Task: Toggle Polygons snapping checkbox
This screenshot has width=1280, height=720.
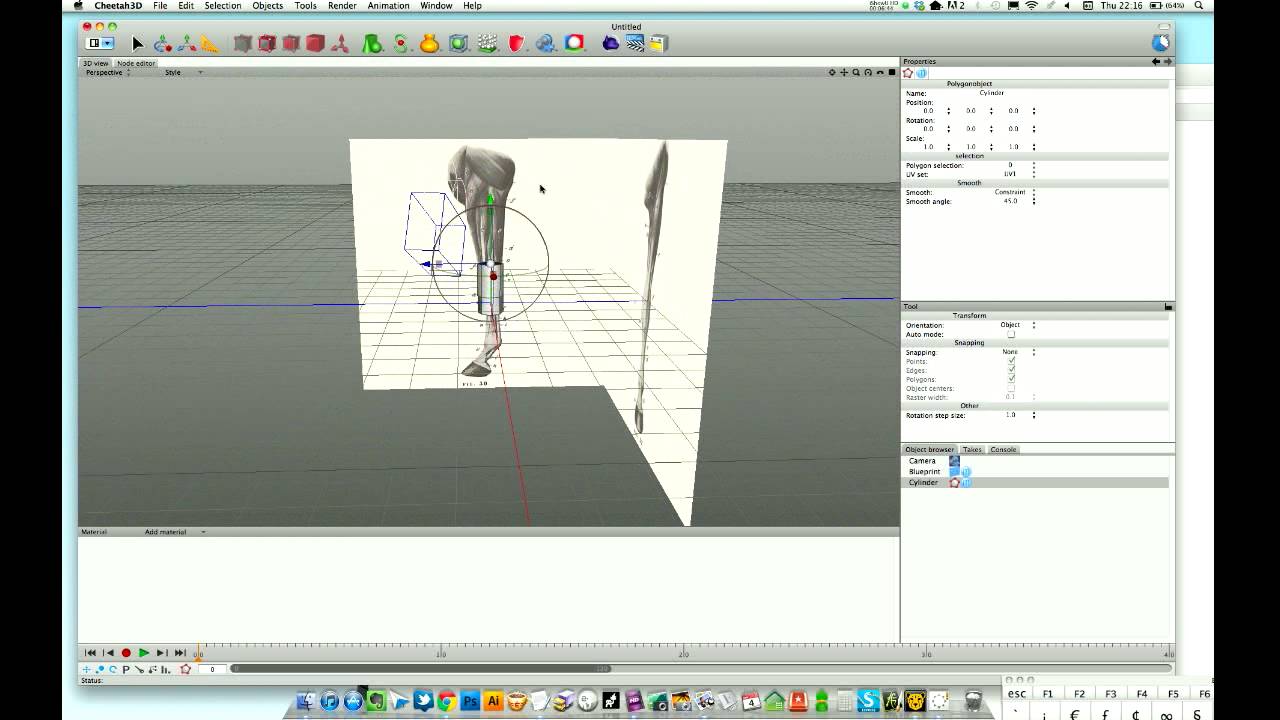Action: tap(1011, 379)
